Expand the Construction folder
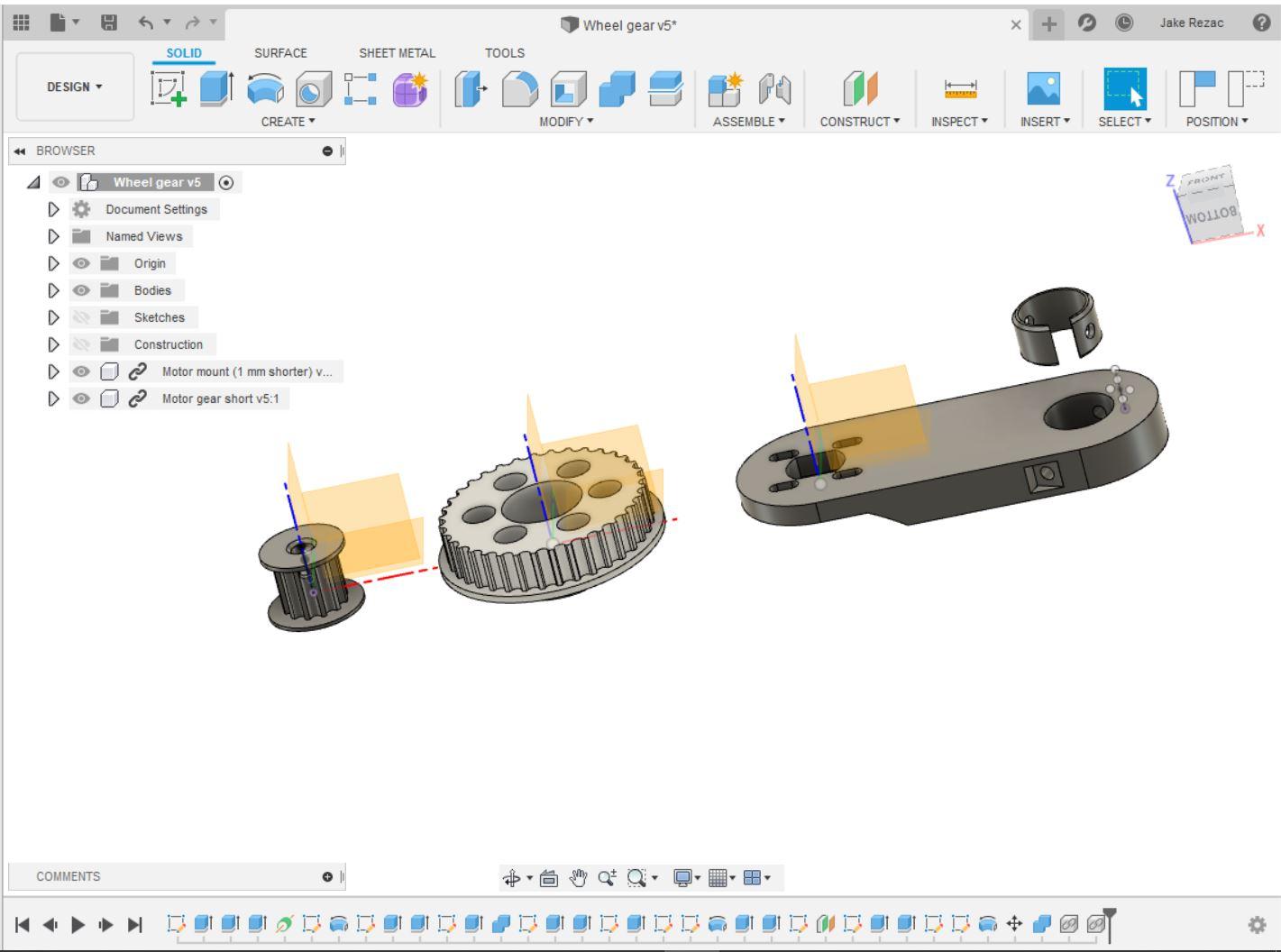 click(x=53, y=344)
